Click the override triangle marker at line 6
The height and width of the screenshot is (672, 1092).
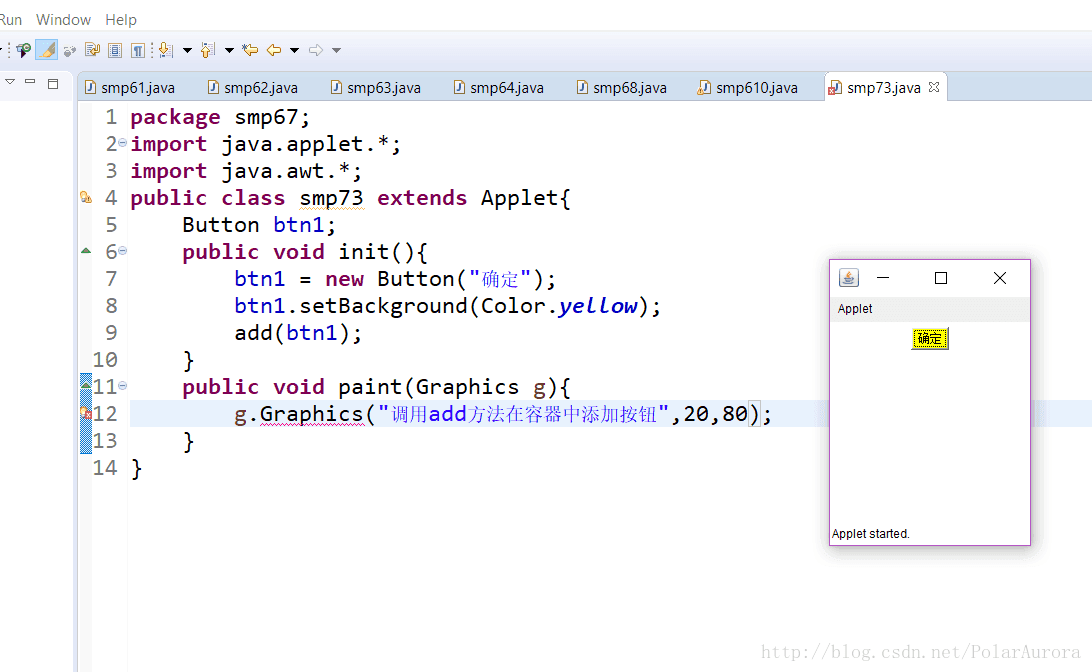[x=86, y=251]
